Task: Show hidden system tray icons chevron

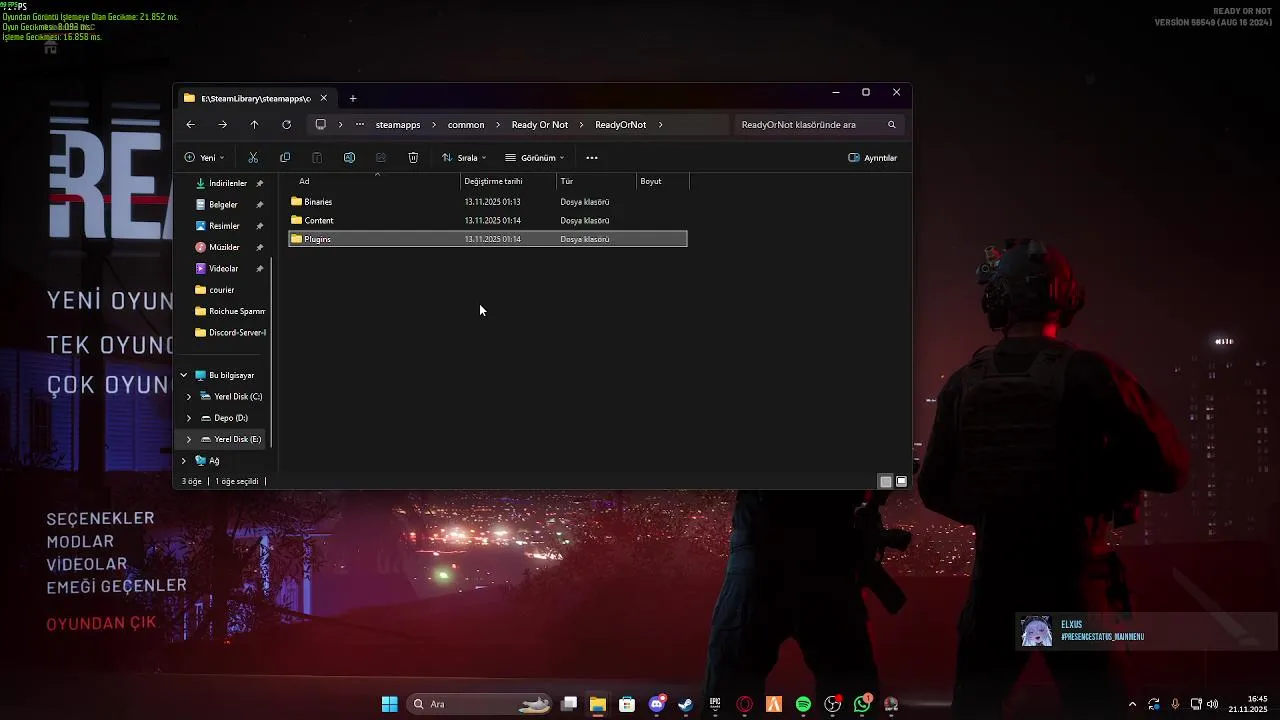Action: tap(1132, 704)
